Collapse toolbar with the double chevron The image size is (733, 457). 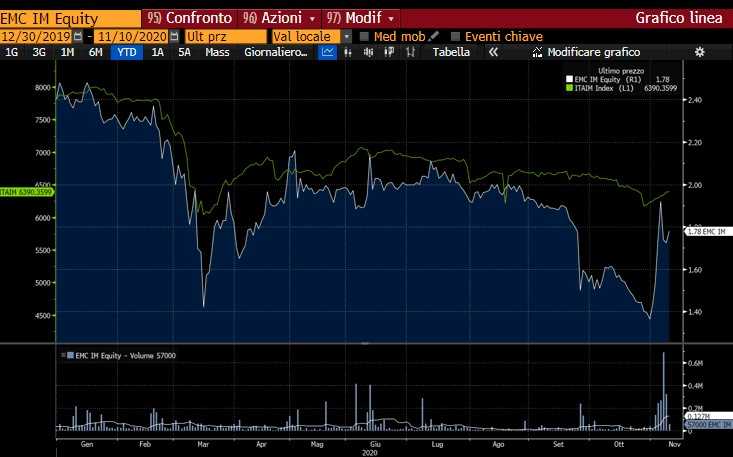click(x=493, y=52)
